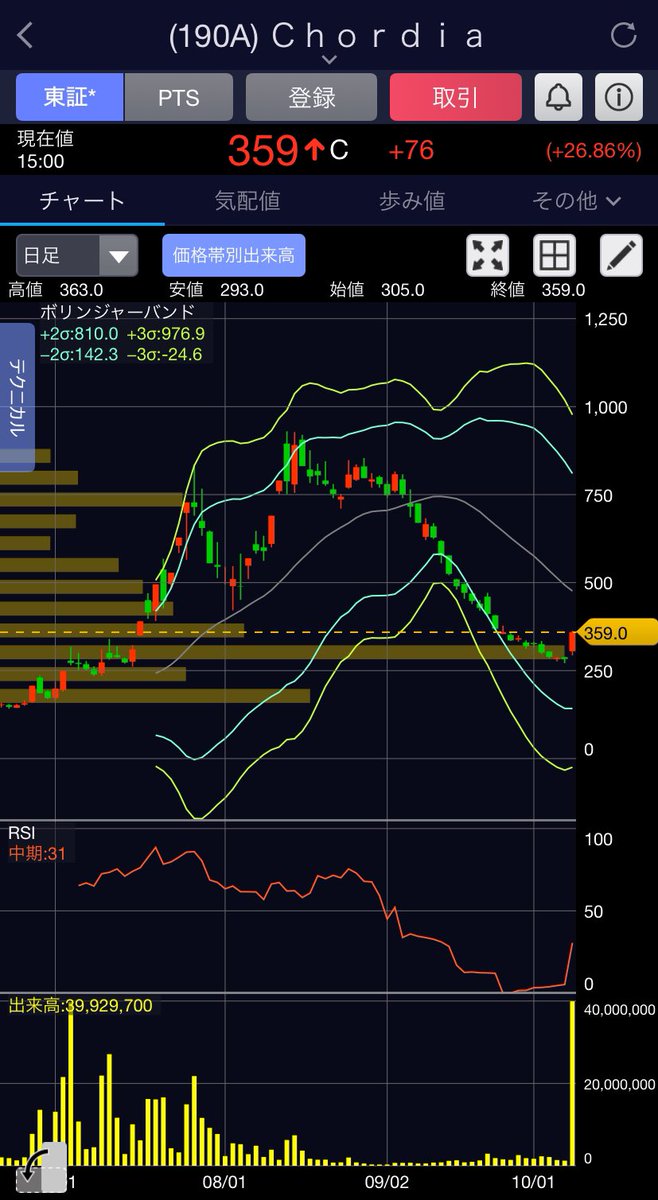Switch to the PTS market
The height and width of the screenshot is (1200, 658).
point(178,97)
